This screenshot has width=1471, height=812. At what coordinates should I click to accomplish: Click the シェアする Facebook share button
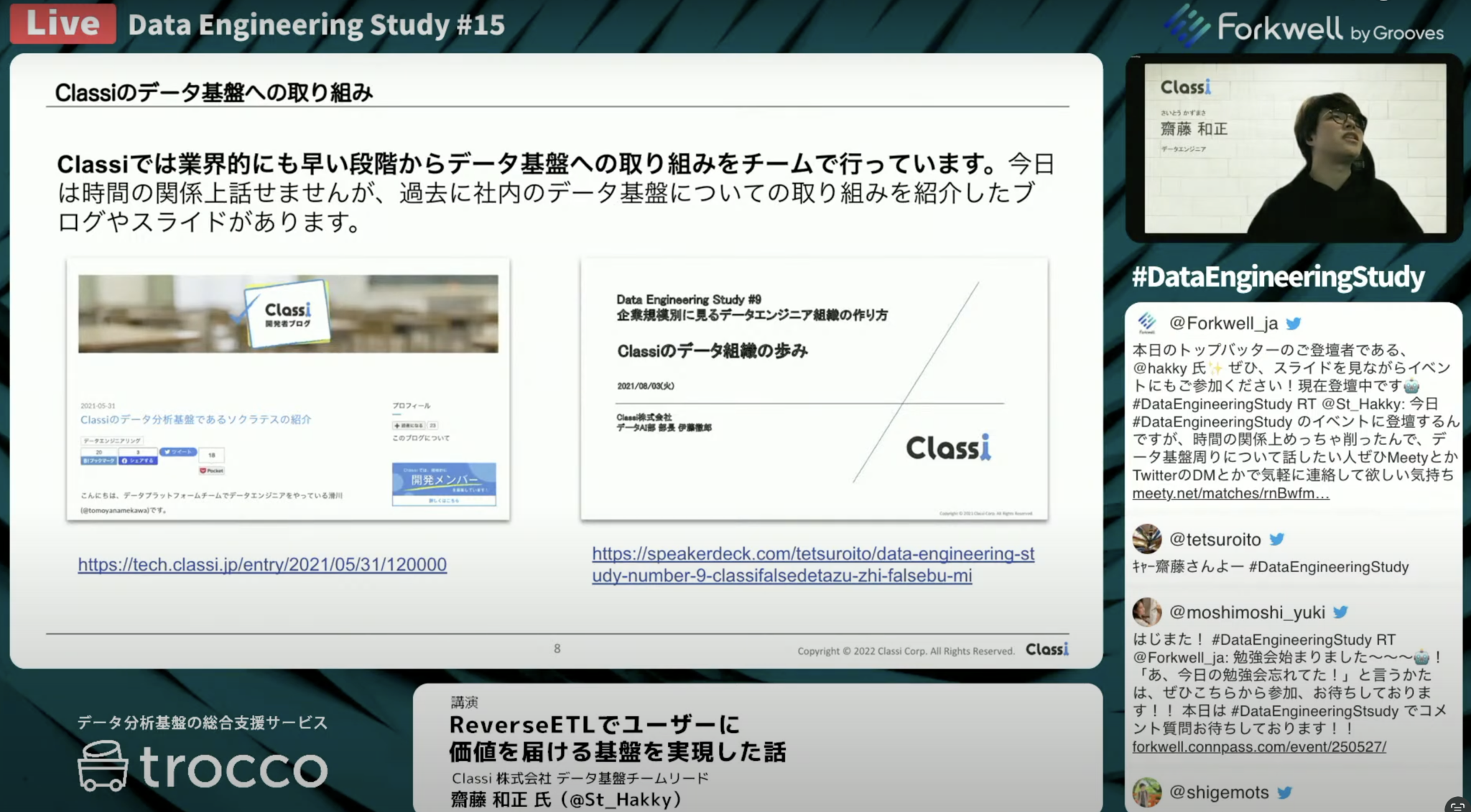[x=137, y=460]
